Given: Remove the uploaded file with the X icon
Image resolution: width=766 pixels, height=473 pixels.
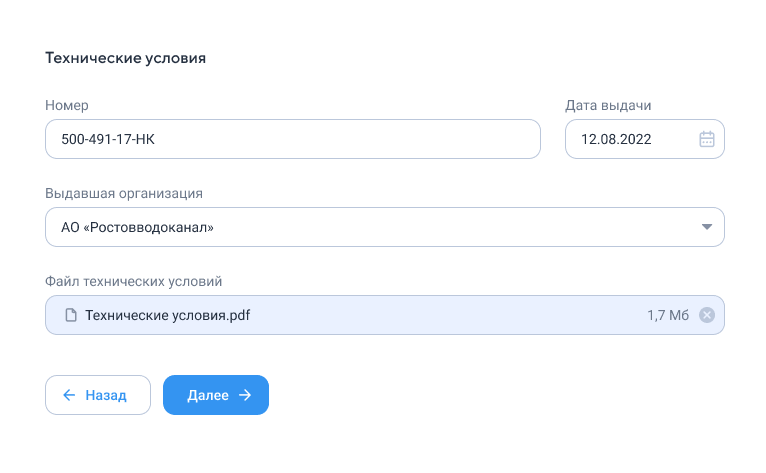Looking at the screenshot, I should 706,315.
